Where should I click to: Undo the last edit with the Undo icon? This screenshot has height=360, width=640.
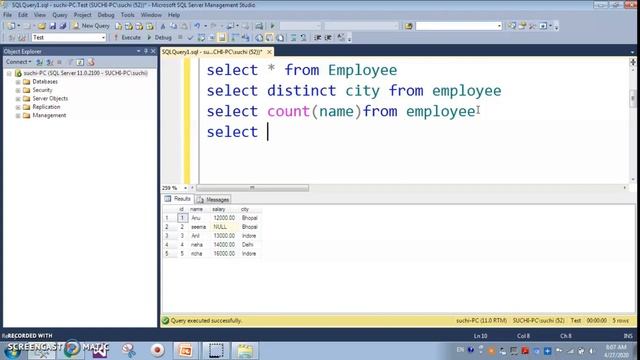point(197,26)
